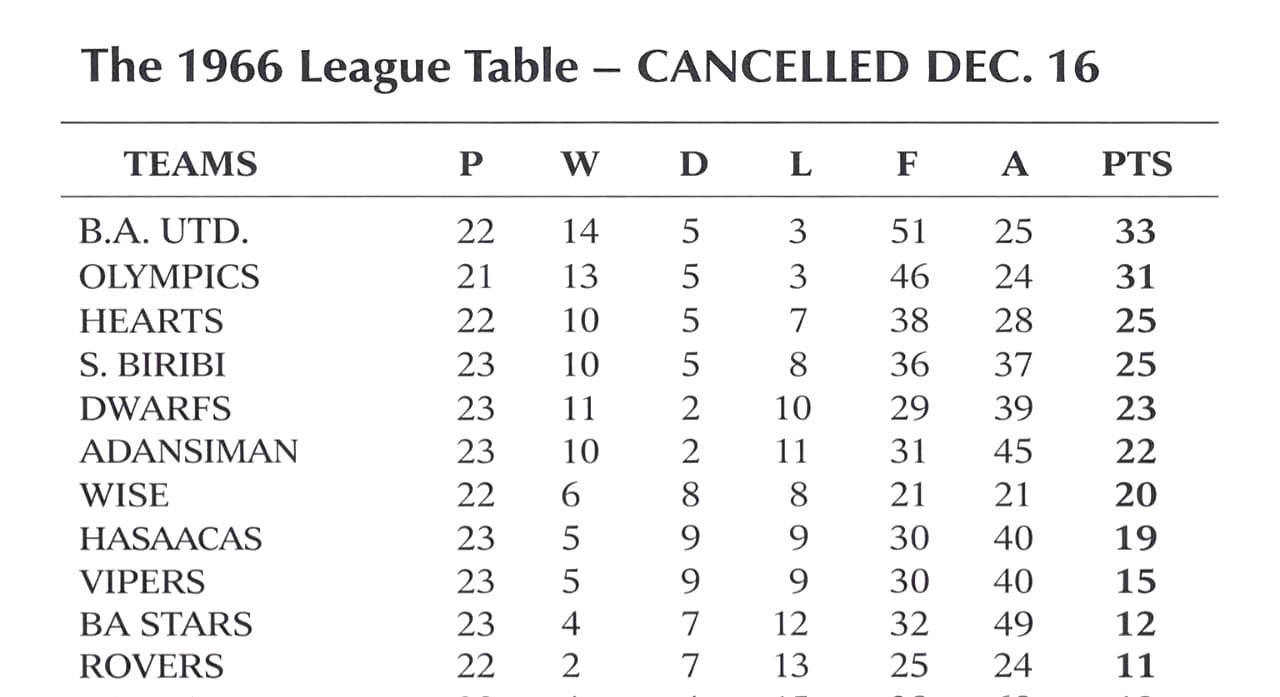The height and width of the screenshot is (697, 1280).
Task: Click the HASAACAS team name
Action: click(170, 539)
